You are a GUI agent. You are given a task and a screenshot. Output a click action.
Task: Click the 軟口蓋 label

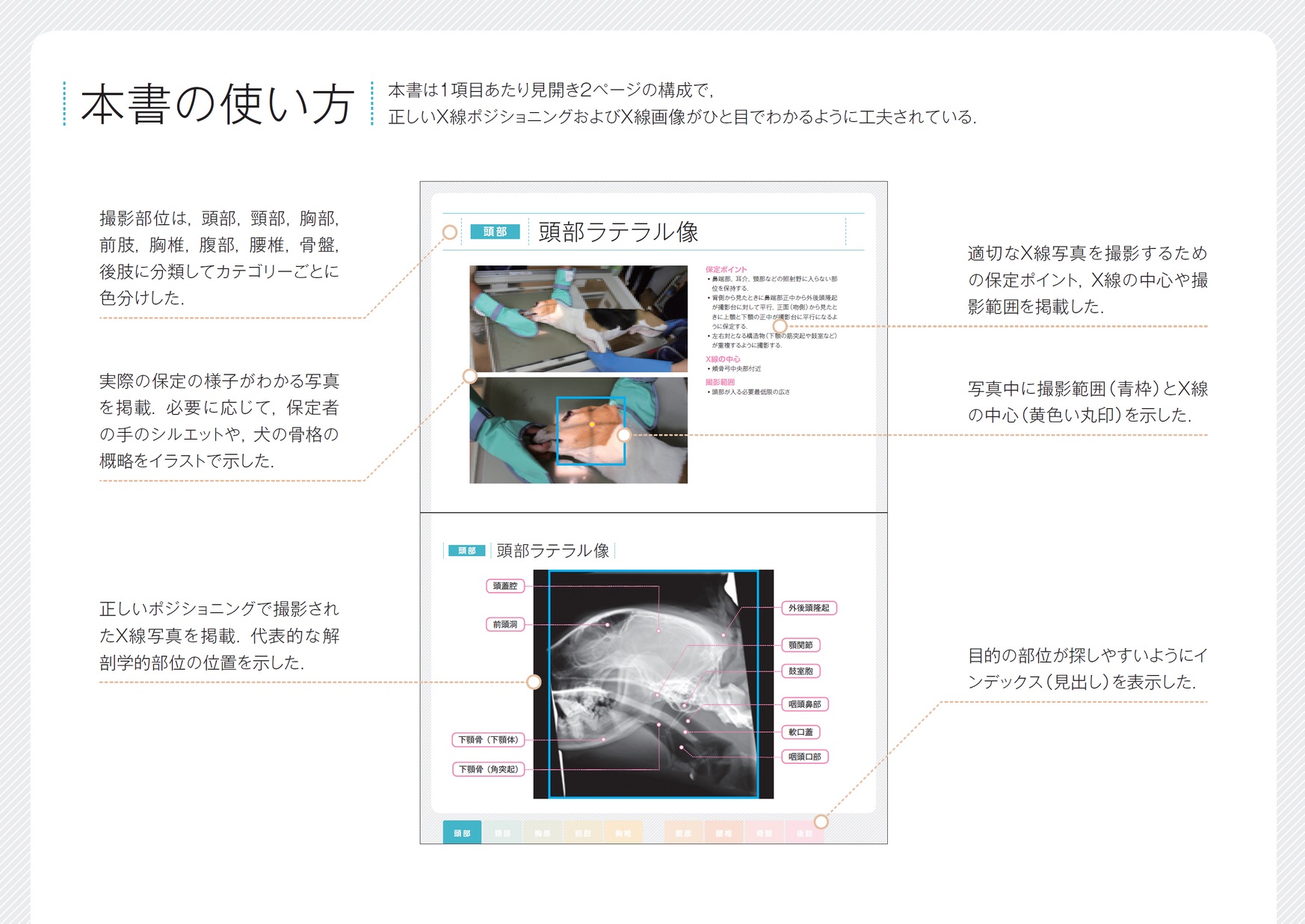pyautogui.click(x=800, y=732)
